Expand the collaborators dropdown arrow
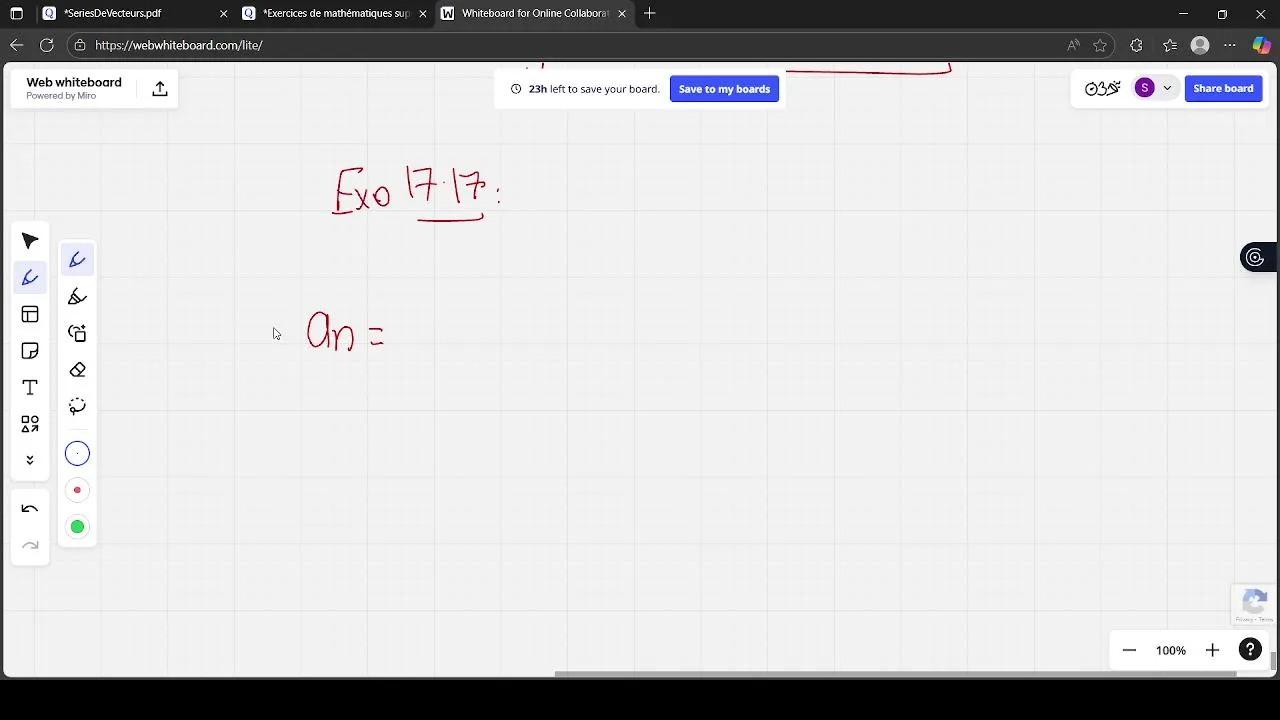Viewport: 1280px width, 720px height. (1167, 88)
